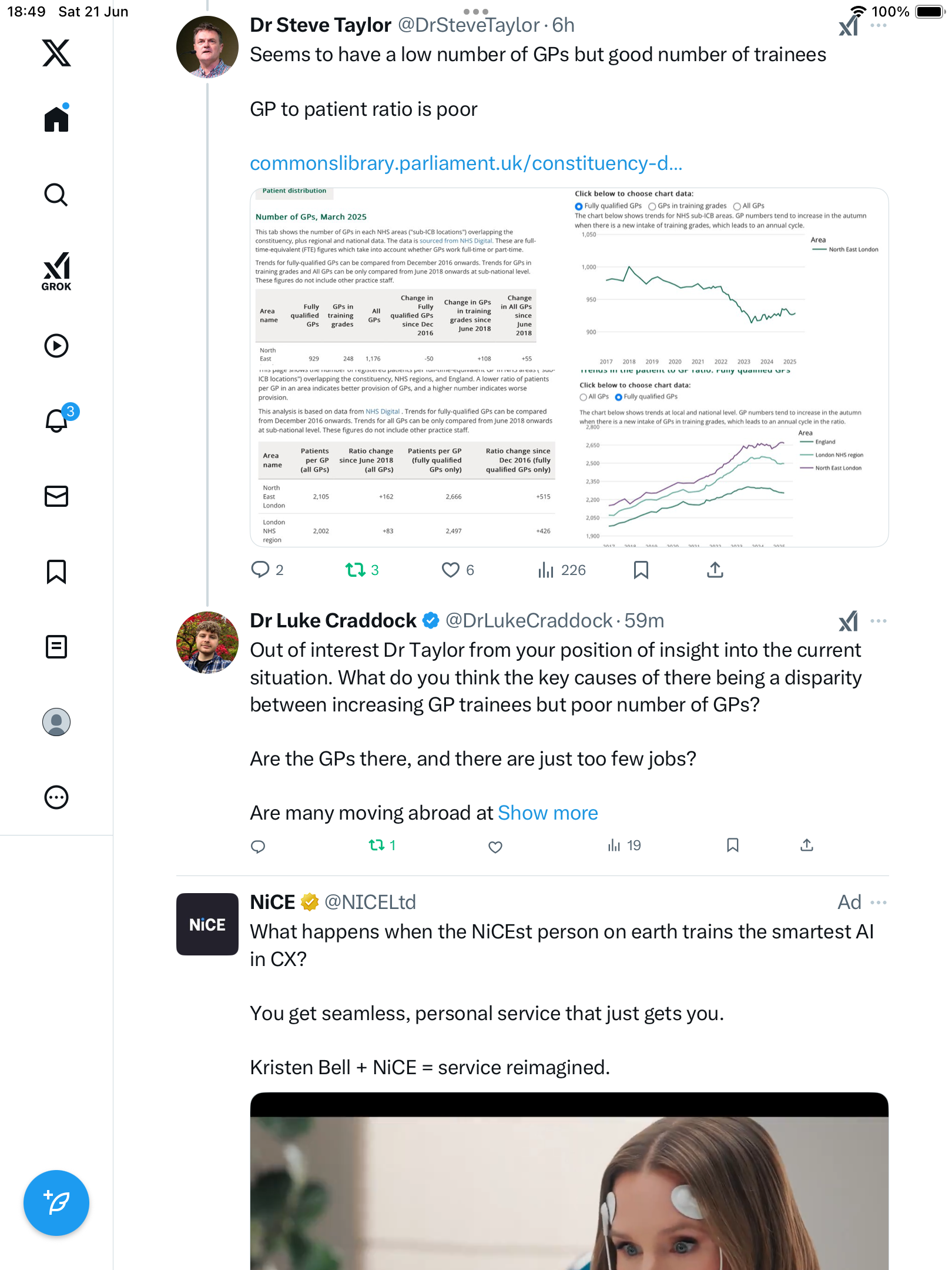
Task: Toggle bookmark on Dr Luke Craddock's reply
Action: tap(733, 845)
